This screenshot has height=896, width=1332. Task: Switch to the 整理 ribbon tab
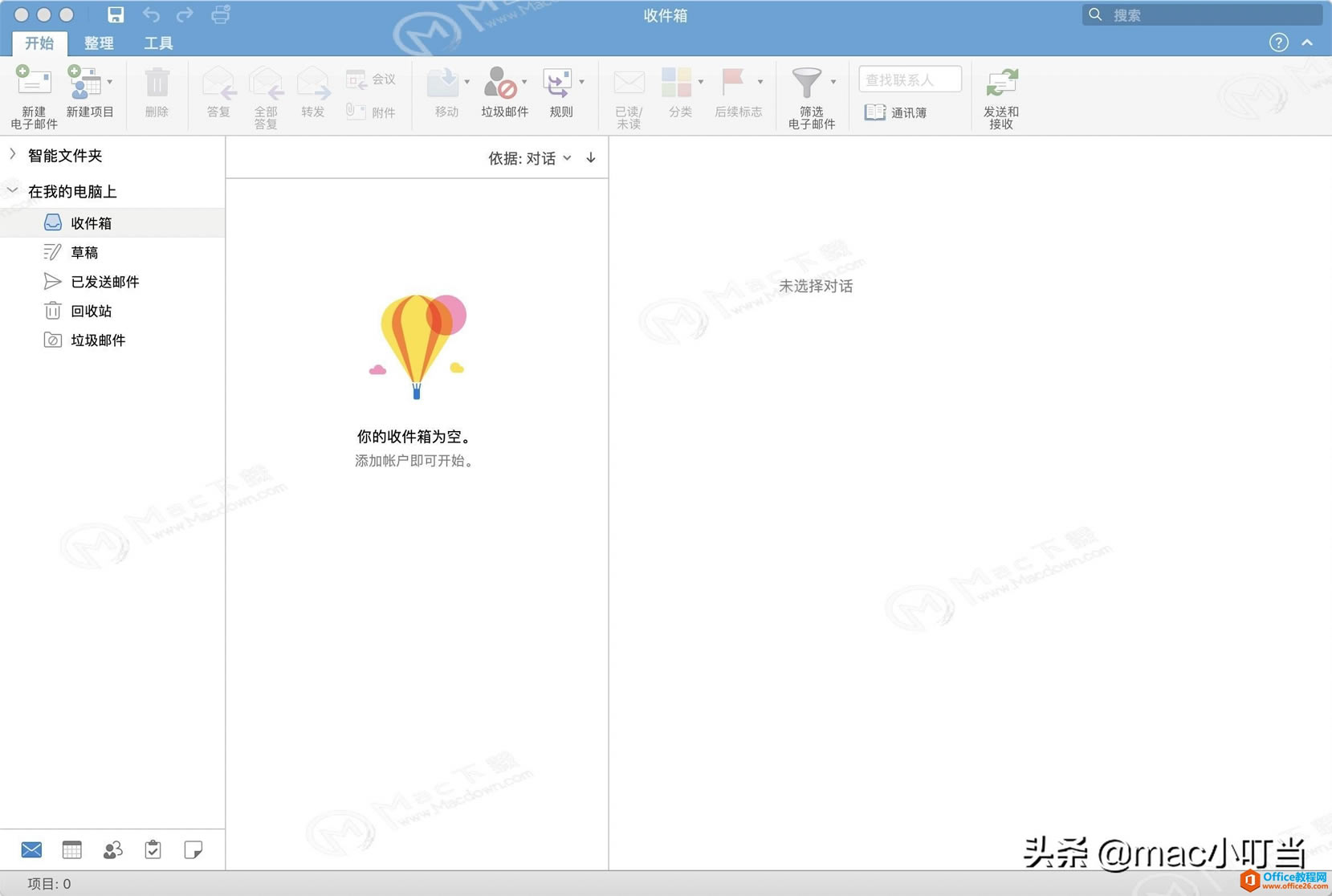point(99,43)
